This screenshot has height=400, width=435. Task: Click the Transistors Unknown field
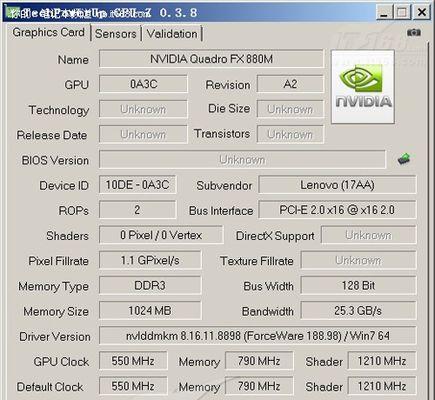point(290,134)
